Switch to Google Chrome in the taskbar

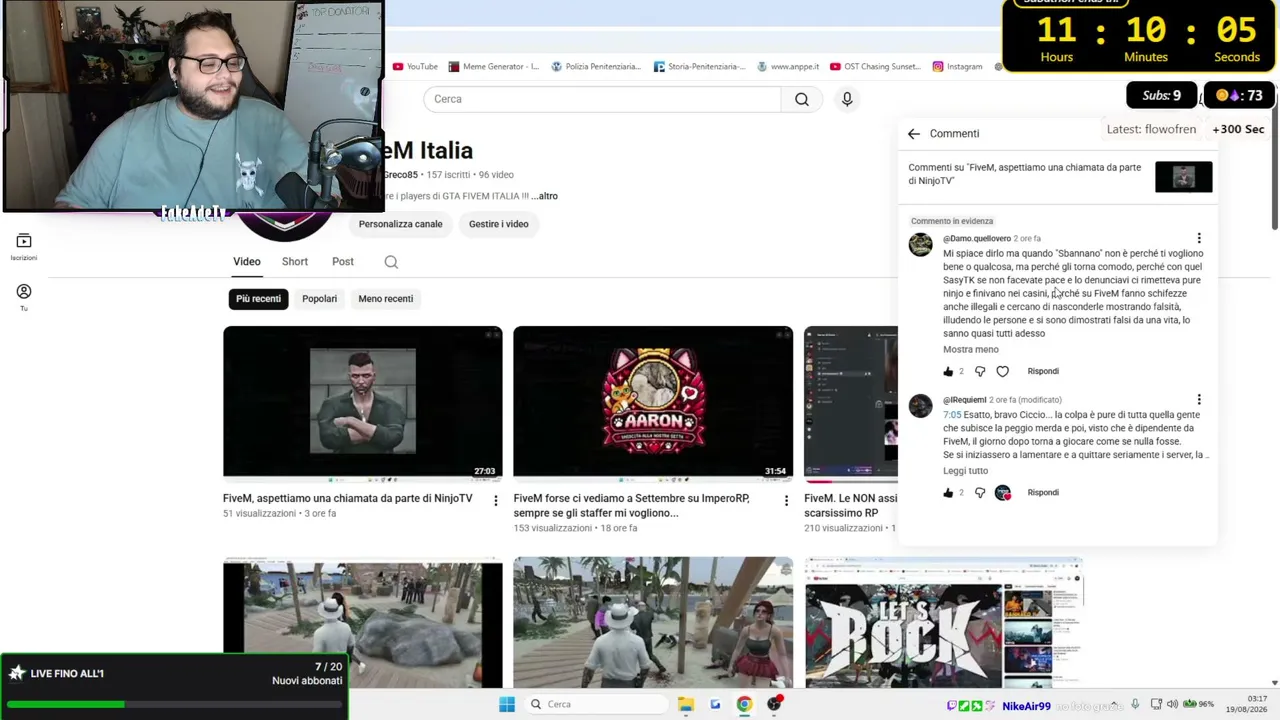744,704
